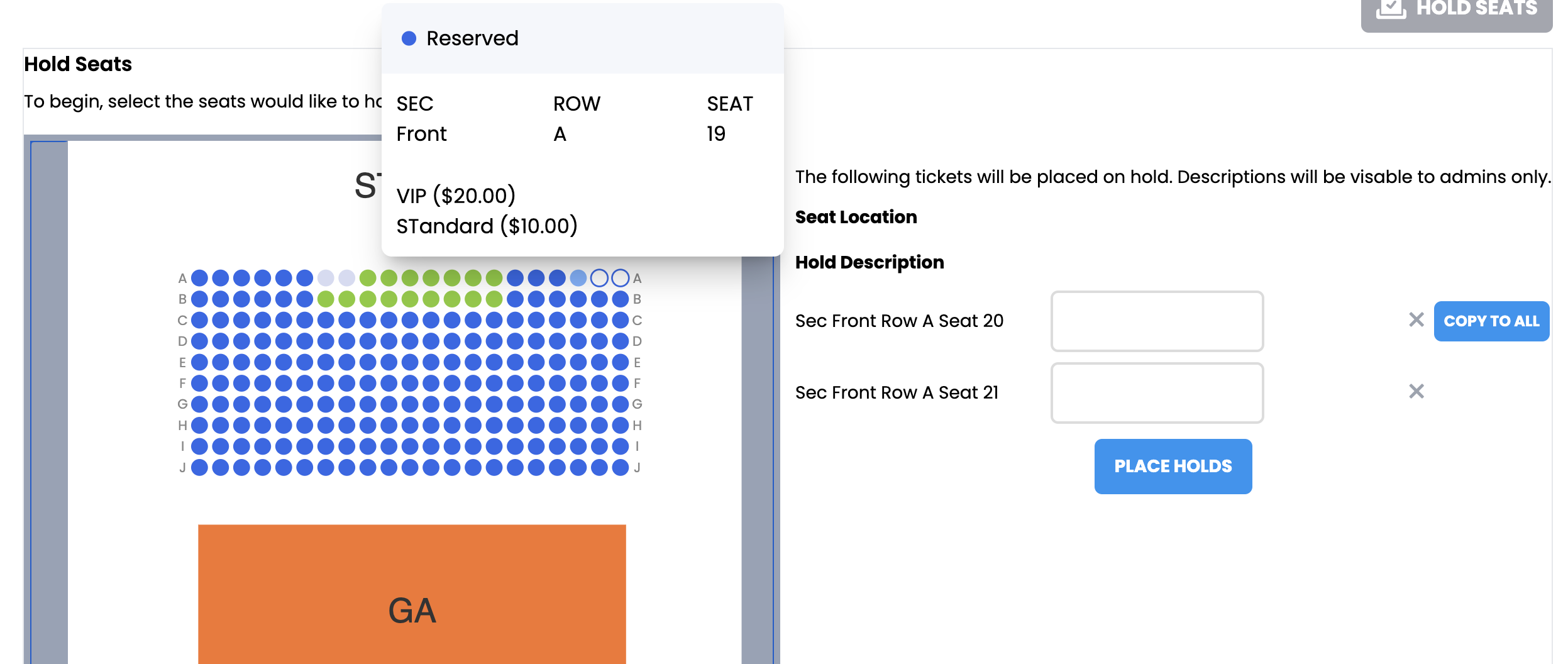Viewport: 1568px width, 664px height.
Task: Select the first seat in row J
Action: pos(199,468)
